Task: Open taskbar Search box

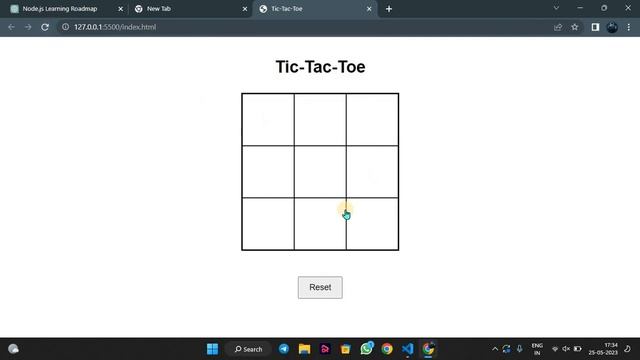Action: click(248, 349)
